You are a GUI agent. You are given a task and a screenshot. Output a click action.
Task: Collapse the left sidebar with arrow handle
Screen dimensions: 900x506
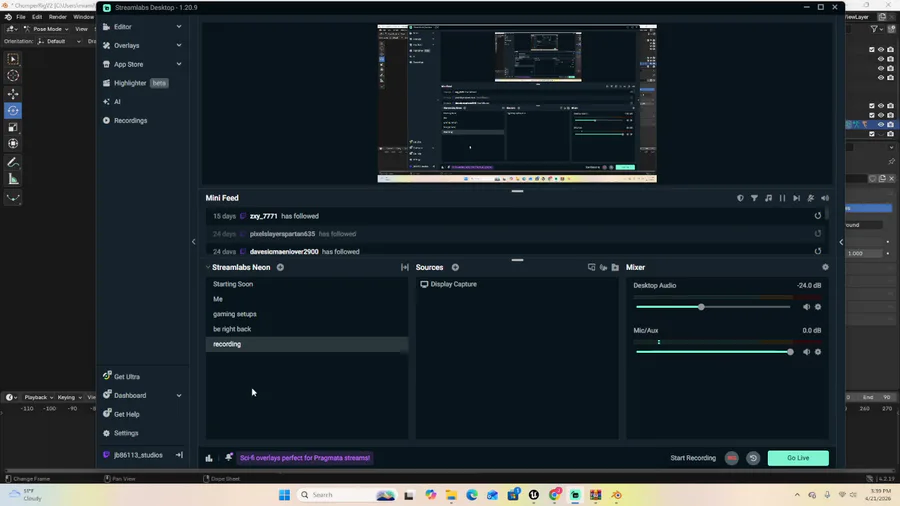[x=193, y=242]
